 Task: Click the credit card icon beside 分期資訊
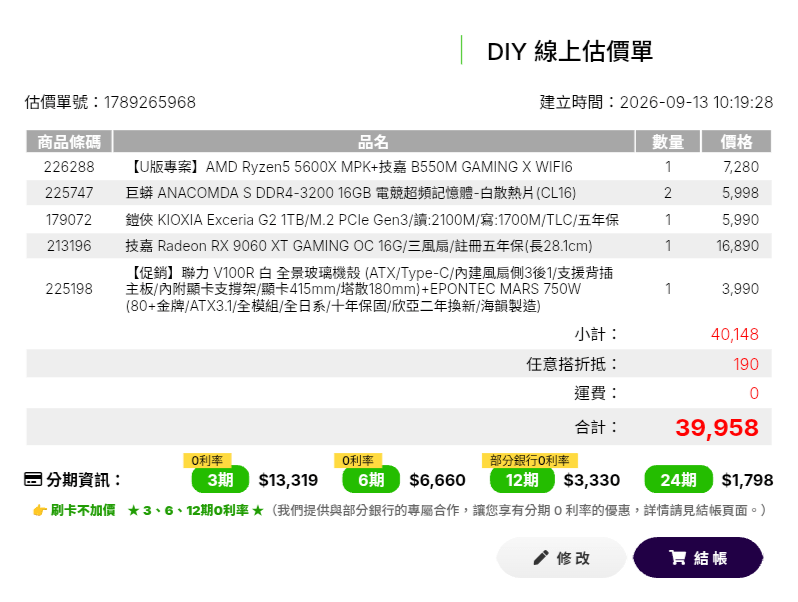click(33, 479)
